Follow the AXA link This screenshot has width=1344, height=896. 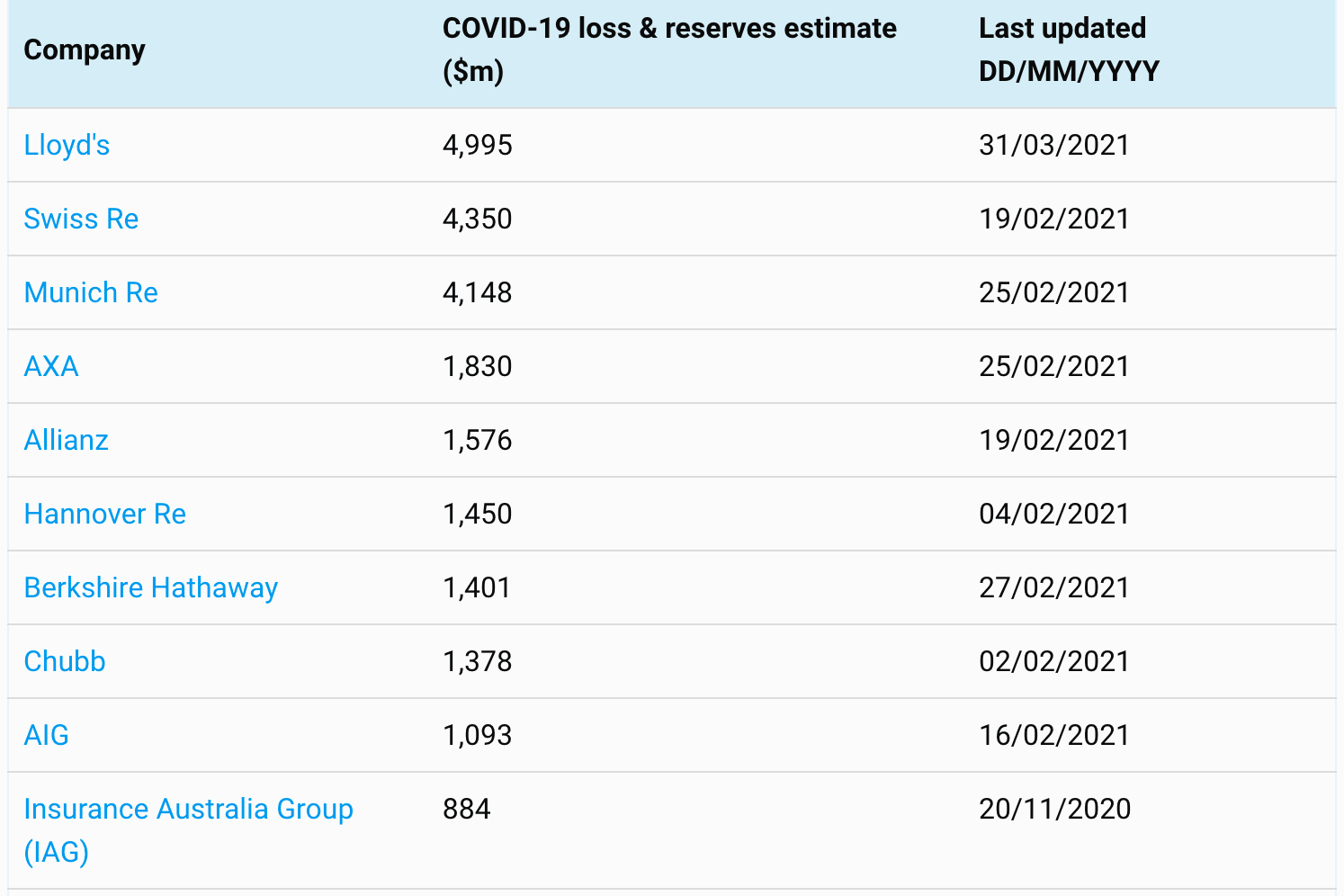pyautogui.click(x=51, y=366)
